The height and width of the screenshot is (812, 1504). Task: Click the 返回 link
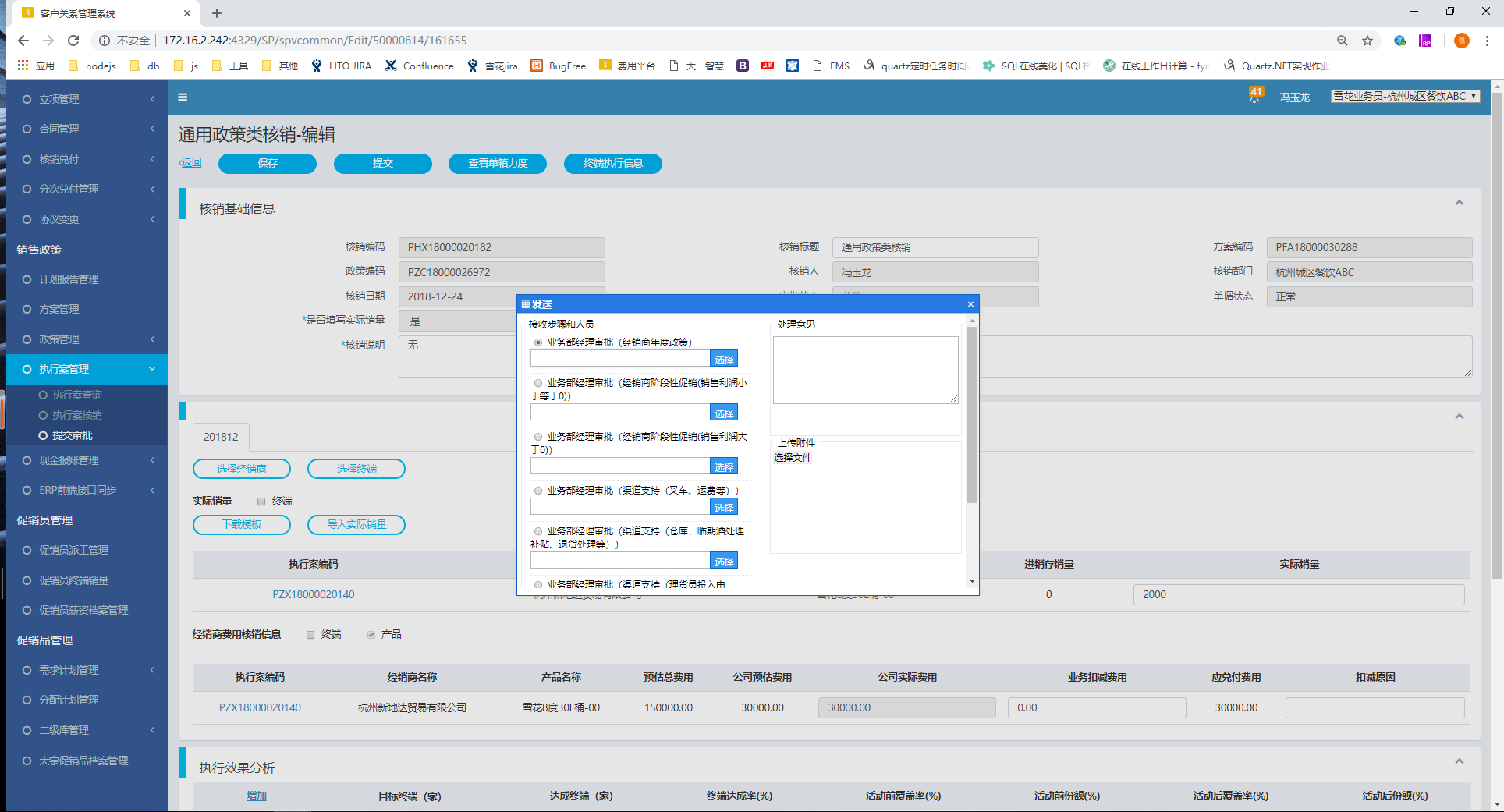(x=190, y=162)
